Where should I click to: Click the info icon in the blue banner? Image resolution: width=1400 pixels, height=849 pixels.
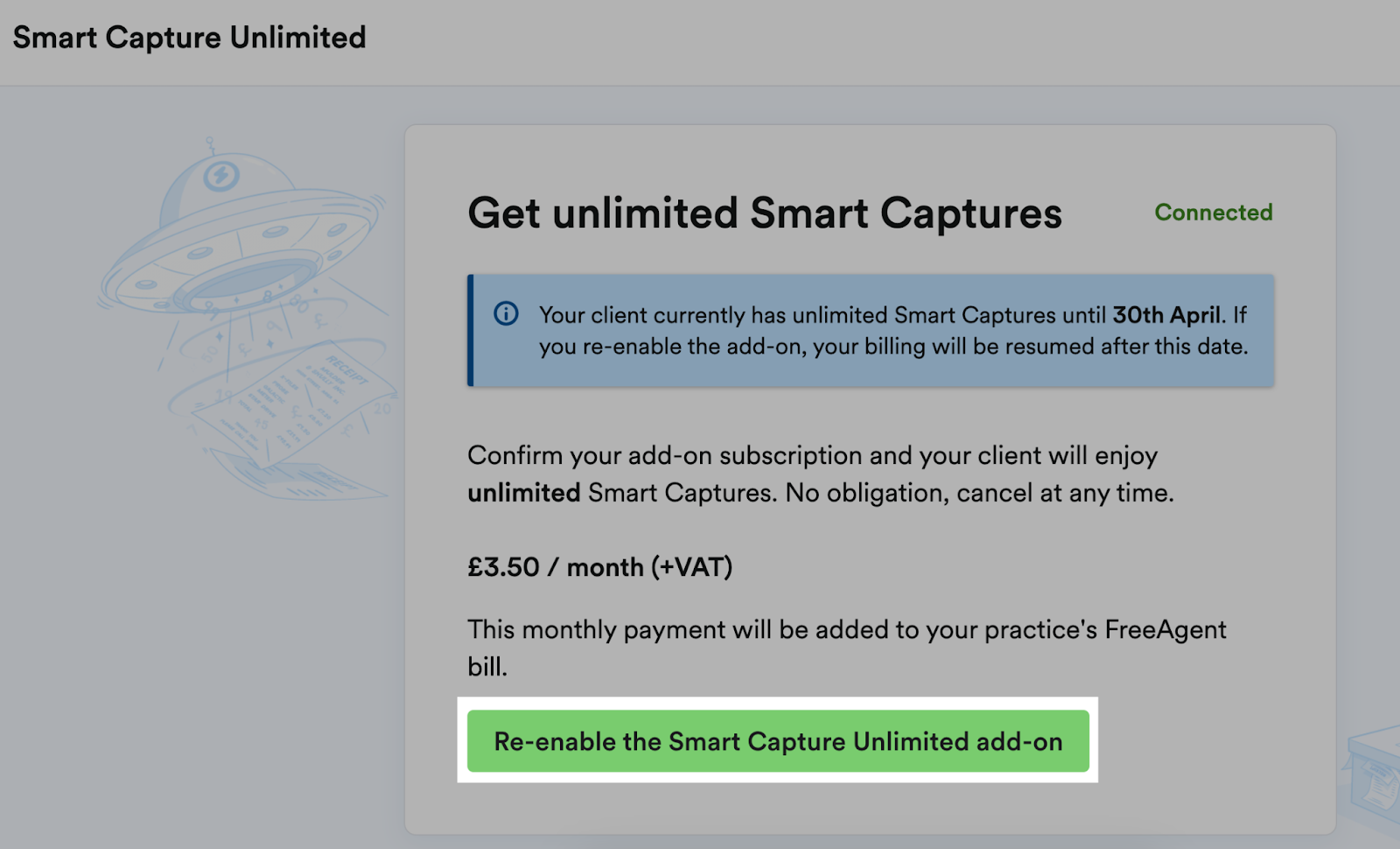point(506,313)
